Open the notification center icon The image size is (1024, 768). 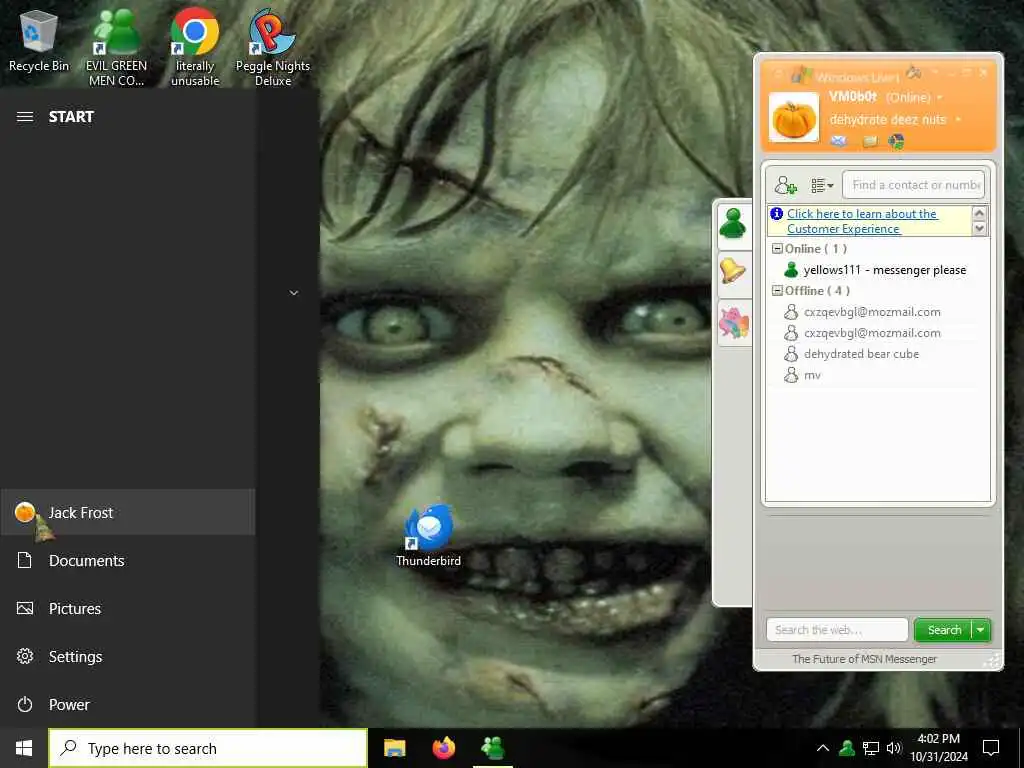coord(991,748)
